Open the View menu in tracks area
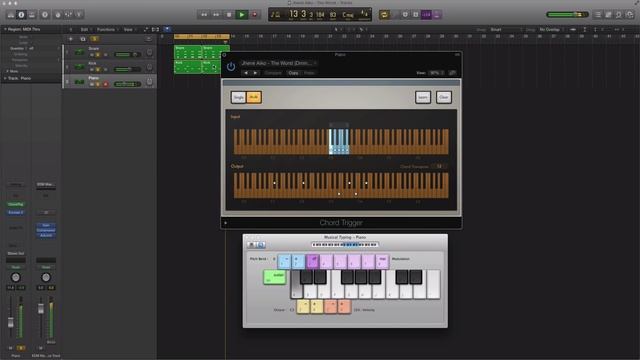The width and height of the screenshot is (640, 360). [x=129, y=29]
